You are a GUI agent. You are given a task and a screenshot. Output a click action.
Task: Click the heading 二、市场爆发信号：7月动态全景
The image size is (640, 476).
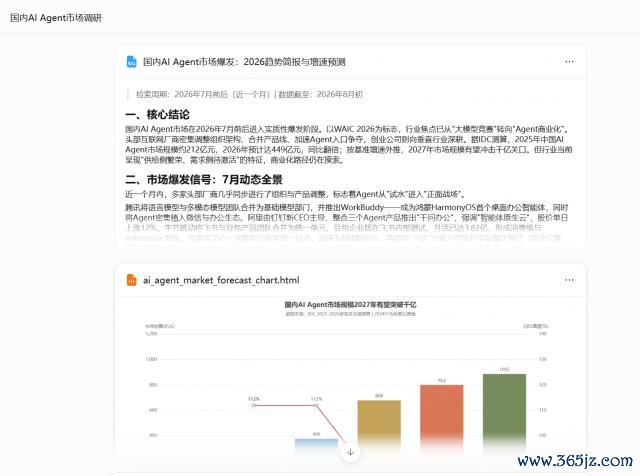(204, 180)
